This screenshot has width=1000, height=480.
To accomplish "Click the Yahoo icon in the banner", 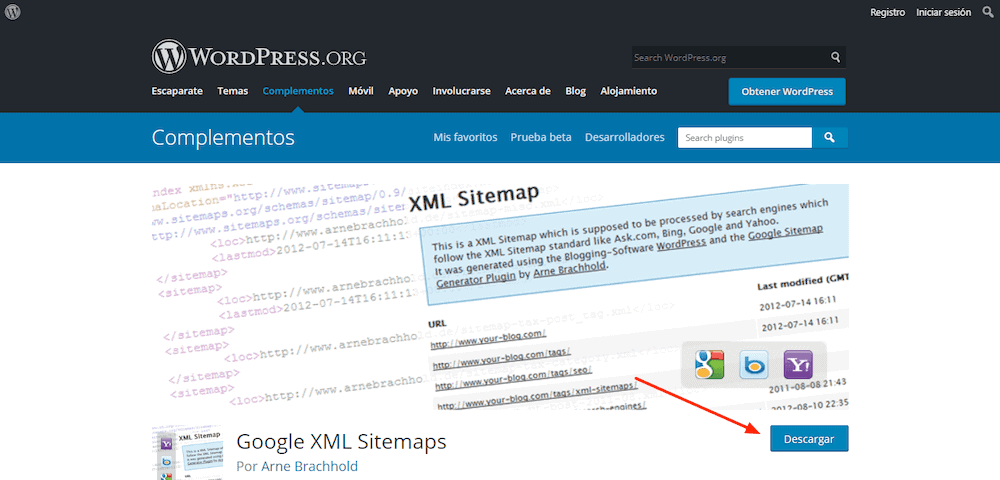I will click(798, 365).
